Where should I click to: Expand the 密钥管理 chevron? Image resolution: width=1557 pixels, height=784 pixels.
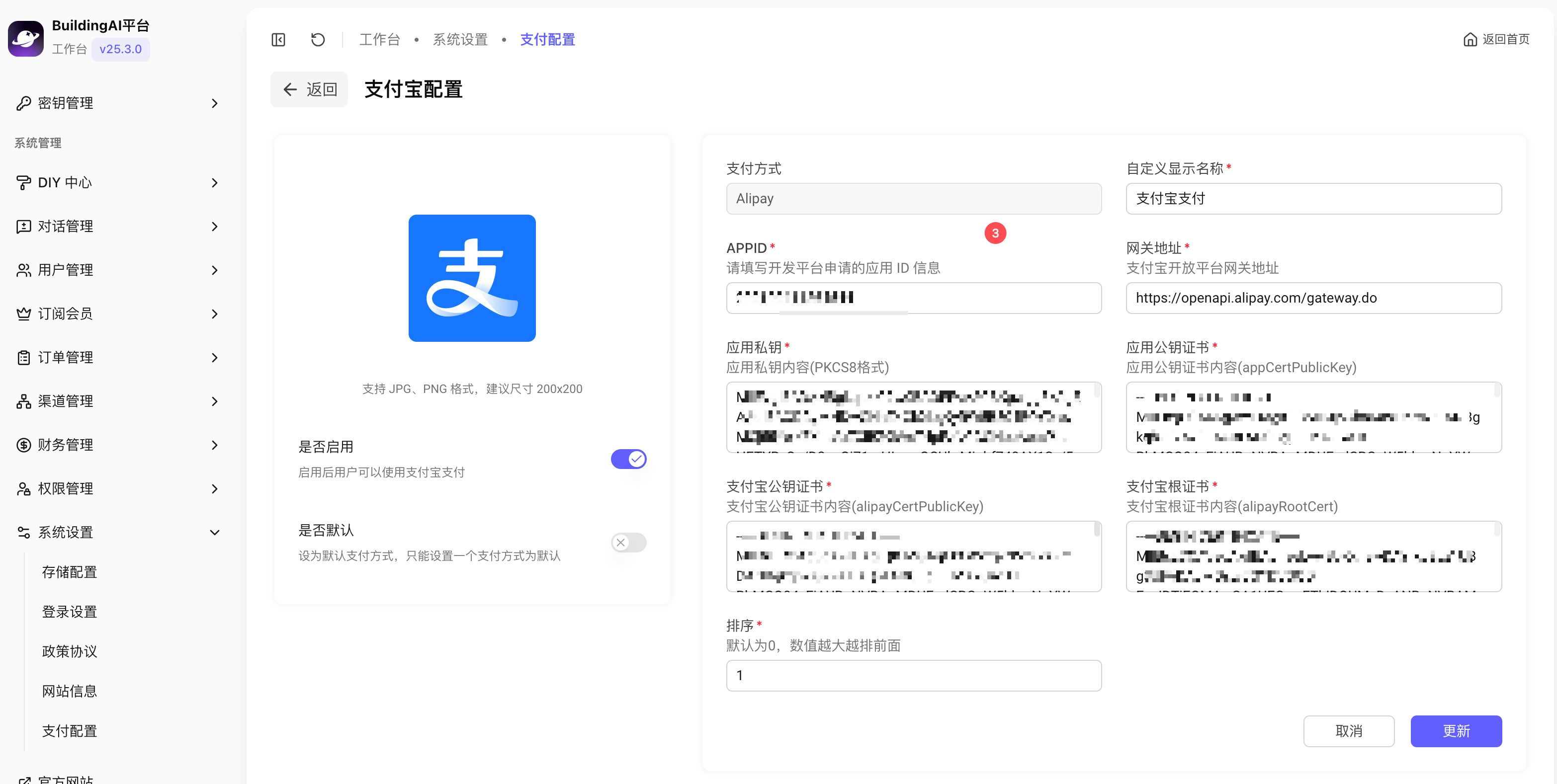point(215,103)
